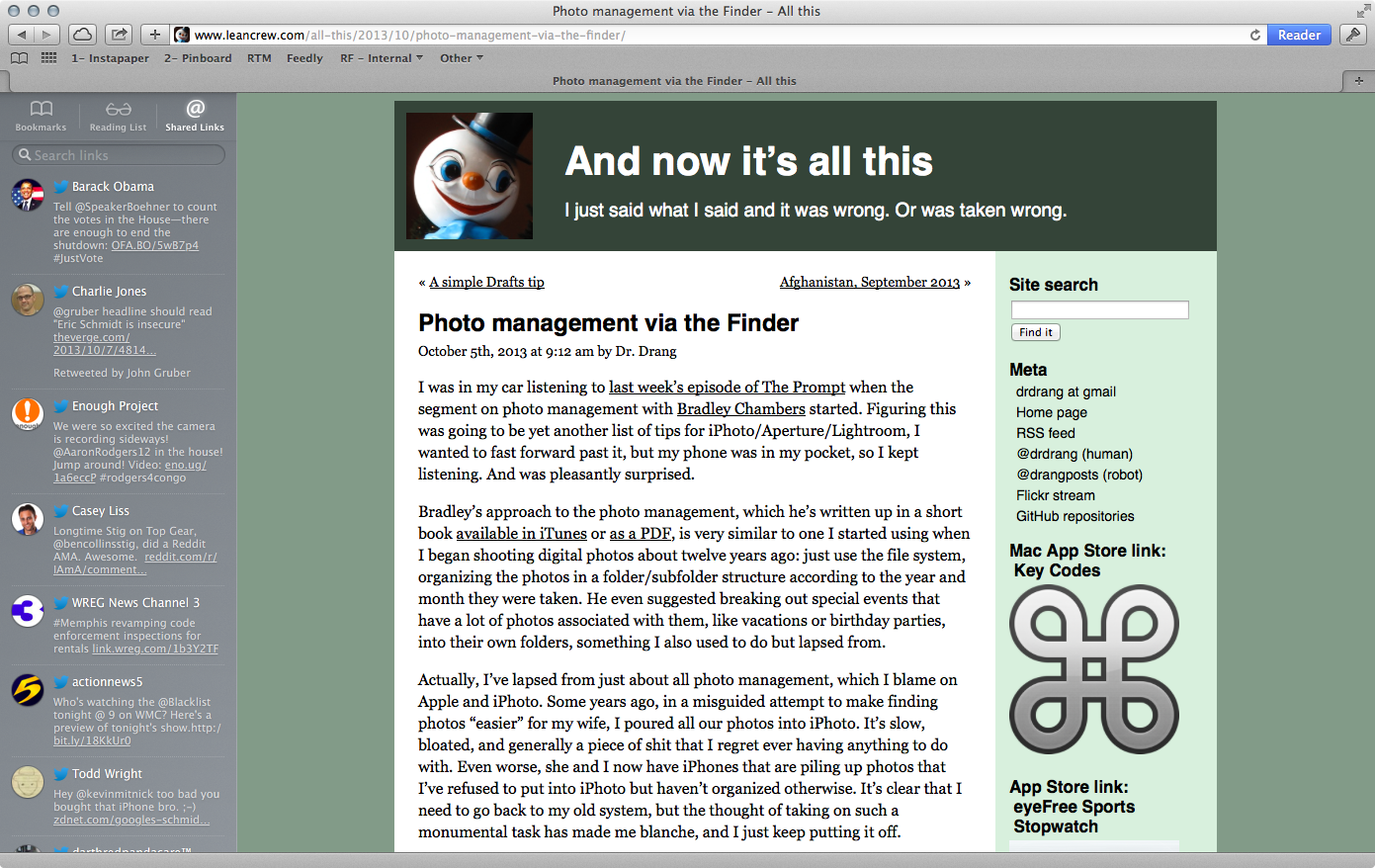Switch to the Reading List tab

coord(118,116)
